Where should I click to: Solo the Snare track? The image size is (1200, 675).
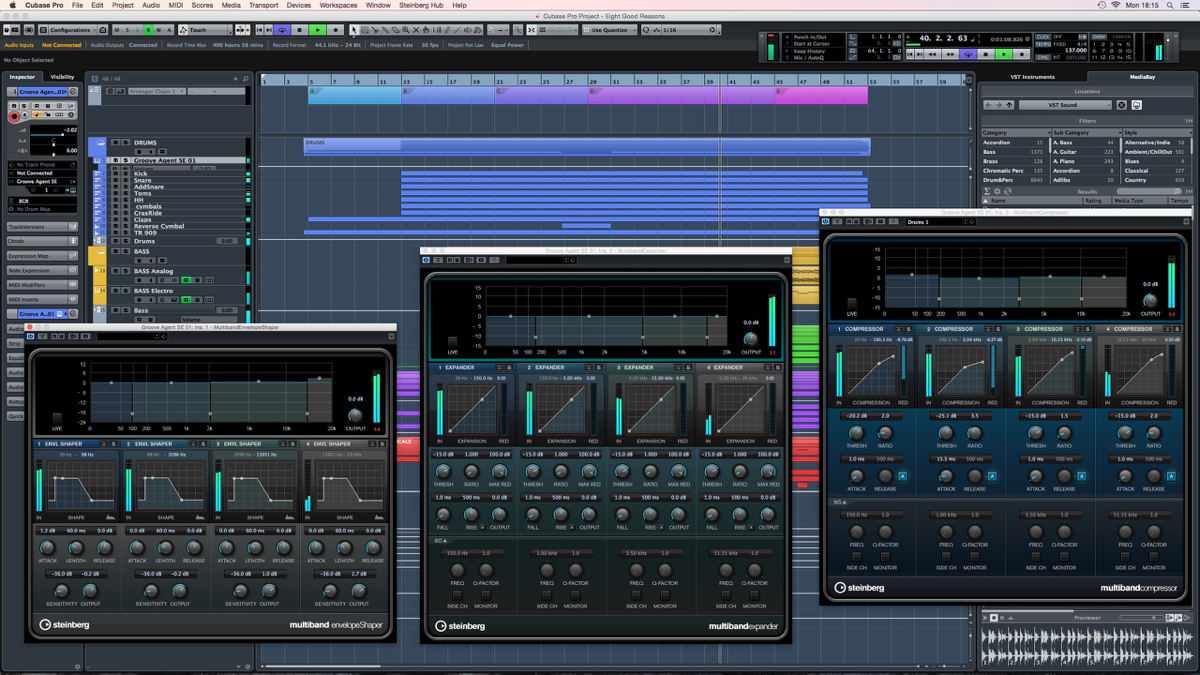point(124,180)
